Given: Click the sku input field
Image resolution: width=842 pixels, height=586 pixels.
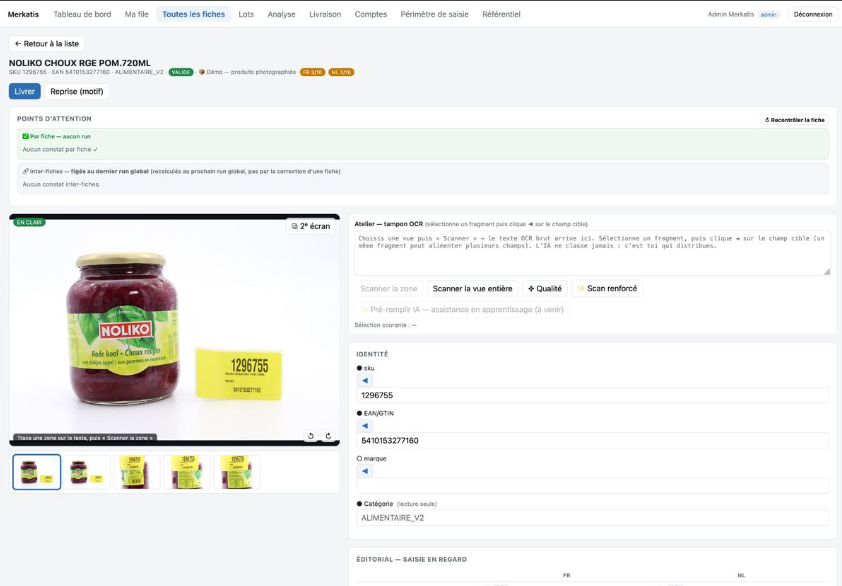Looking at the screenshot, I should pyautogui.click(x=592, y=395).
